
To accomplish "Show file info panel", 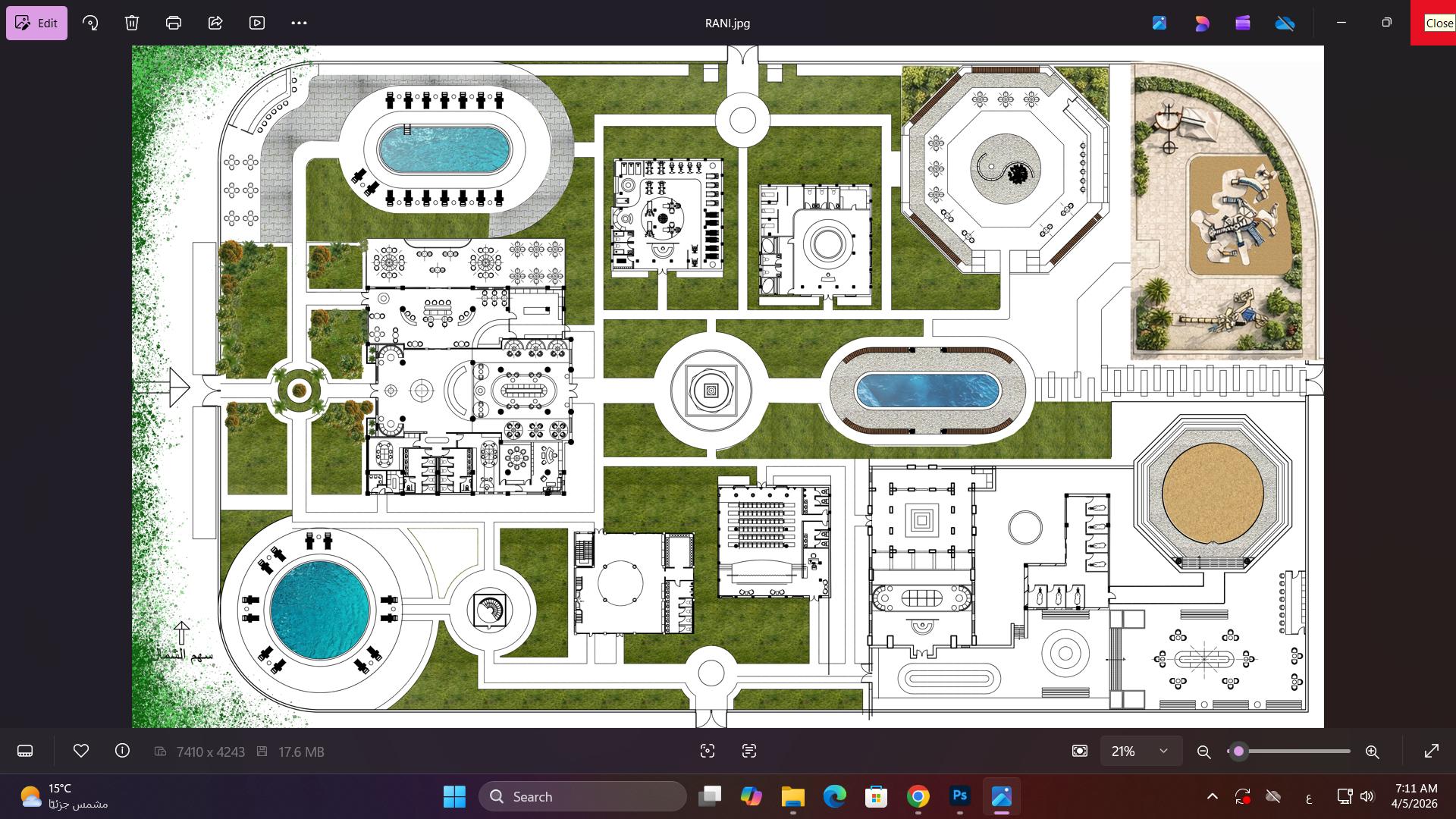I will tap(122, 751).
